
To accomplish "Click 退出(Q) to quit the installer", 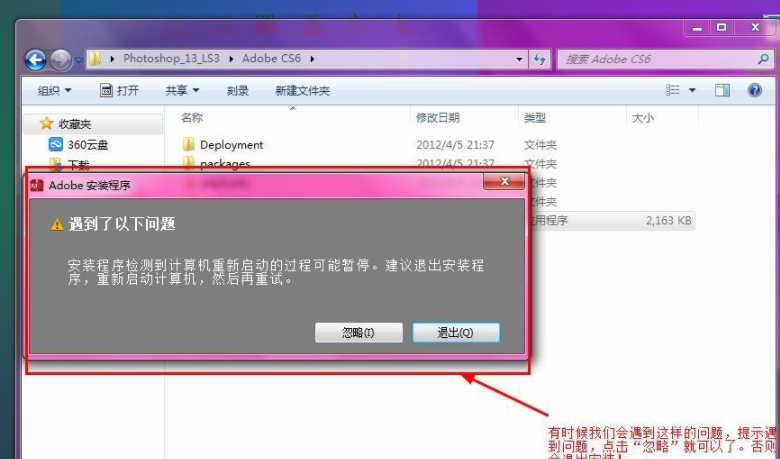I will [456, 332].
